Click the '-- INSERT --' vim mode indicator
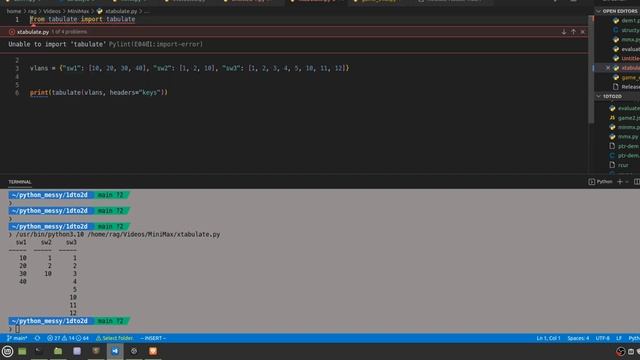Viewport: 640px width, 360px height. pos(153,338)
